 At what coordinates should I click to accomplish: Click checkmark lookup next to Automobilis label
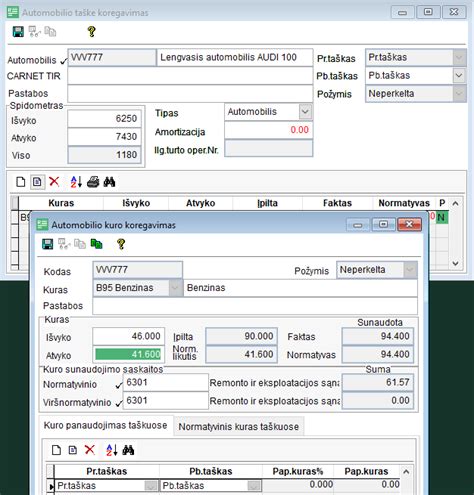tap(63, 61)
